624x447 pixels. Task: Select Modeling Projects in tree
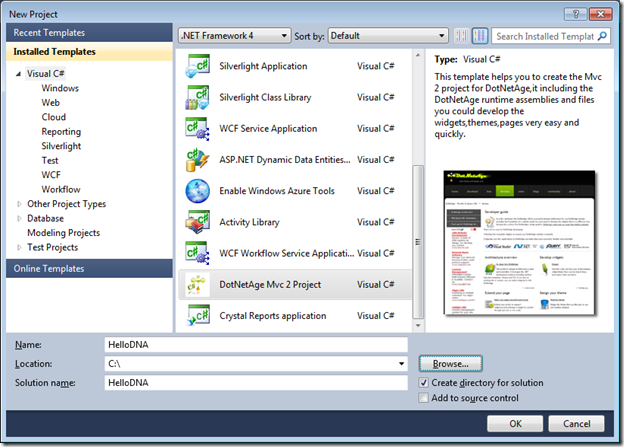click(64, 233)
